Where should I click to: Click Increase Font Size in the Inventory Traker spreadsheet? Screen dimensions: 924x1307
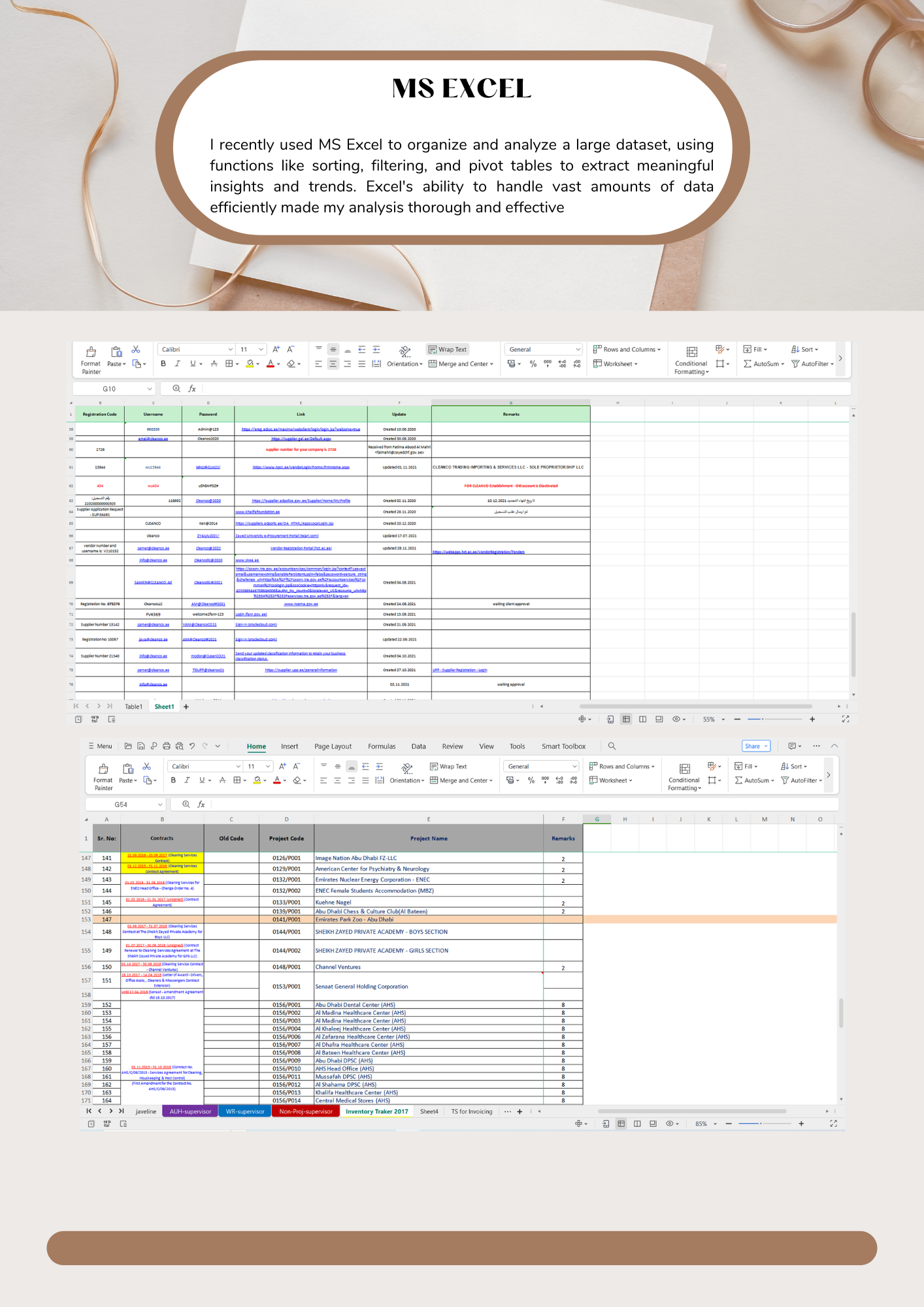click(282, 766)
